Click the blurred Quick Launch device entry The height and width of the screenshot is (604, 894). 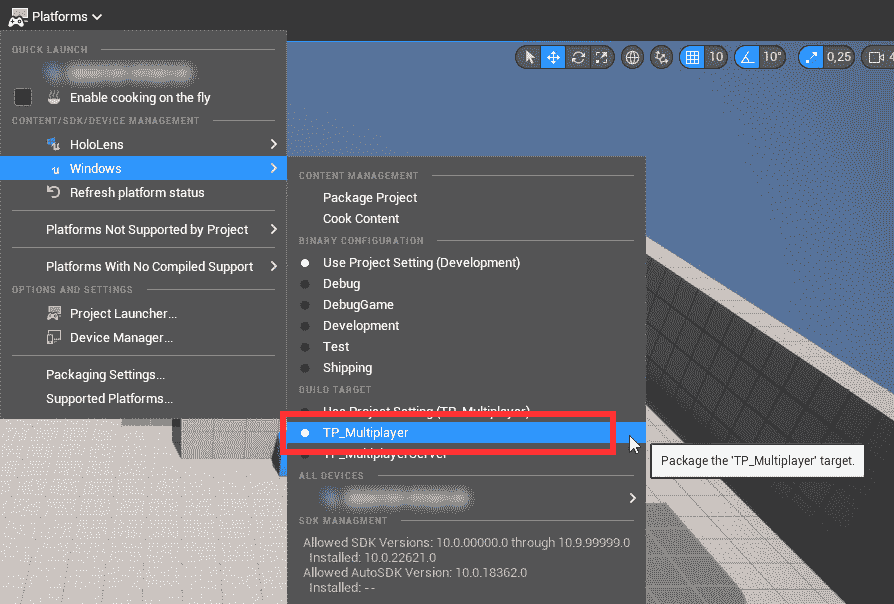[x=120, y=72]
